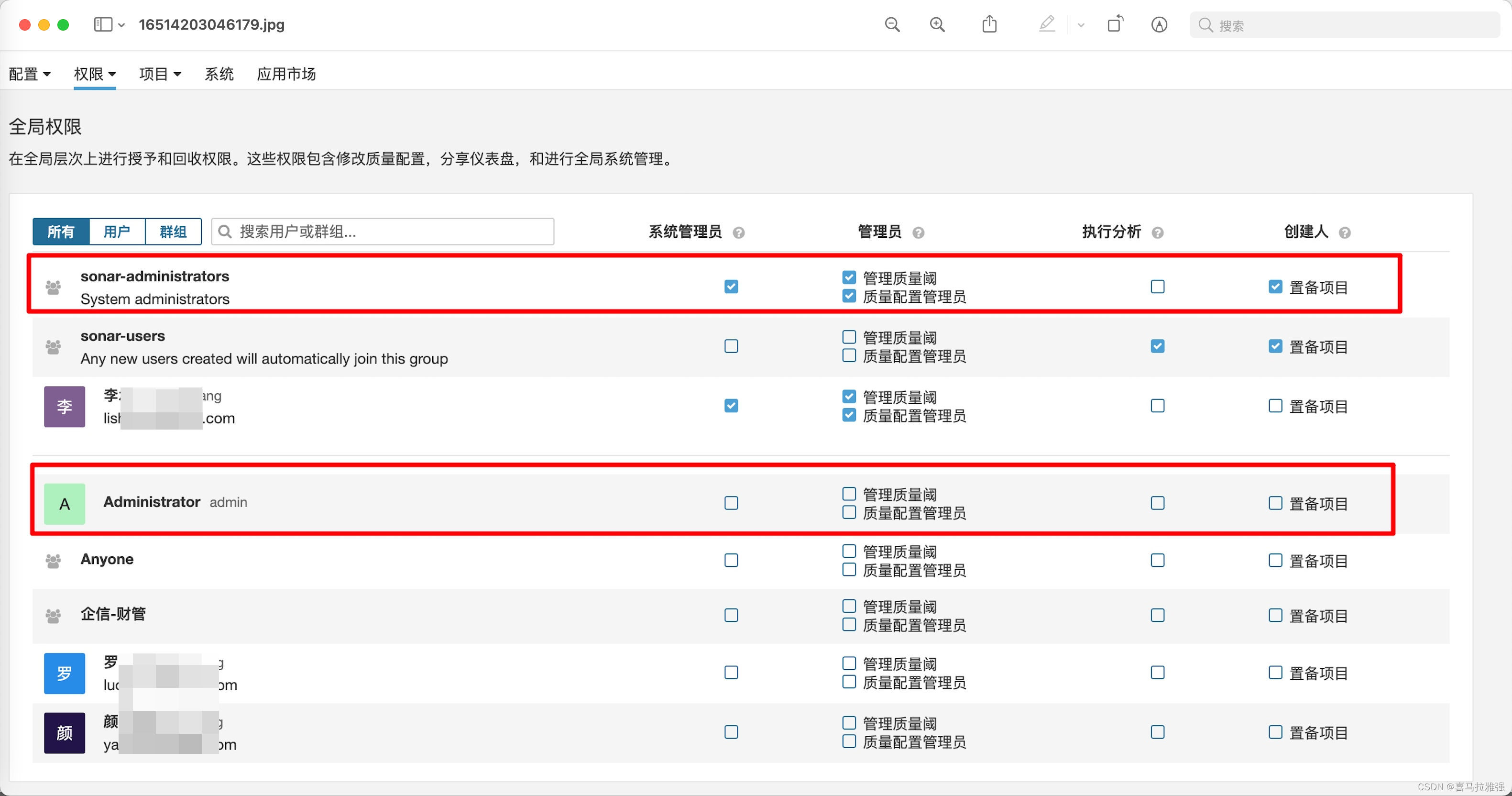Viewport: 1512px width, 796px height.
Task: Click the zoom out magnifier icon
Action: (892, 25)
